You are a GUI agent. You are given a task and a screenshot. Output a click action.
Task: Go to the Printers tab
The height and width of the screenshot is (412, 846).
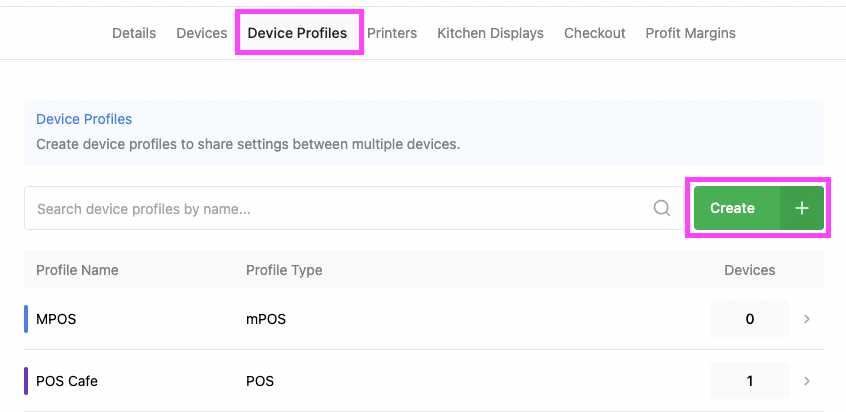tap(392, 33)
